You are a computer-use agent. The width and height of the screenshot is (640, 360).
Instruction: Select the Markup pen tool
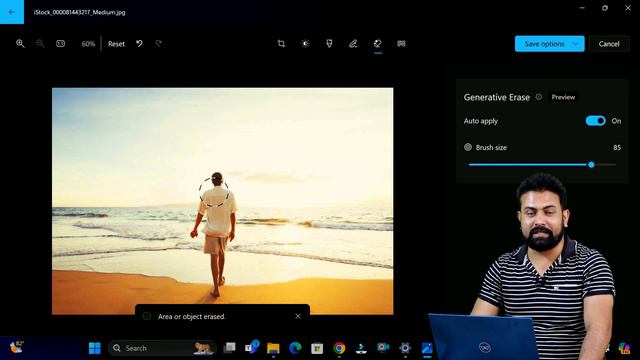pos(353,44)
